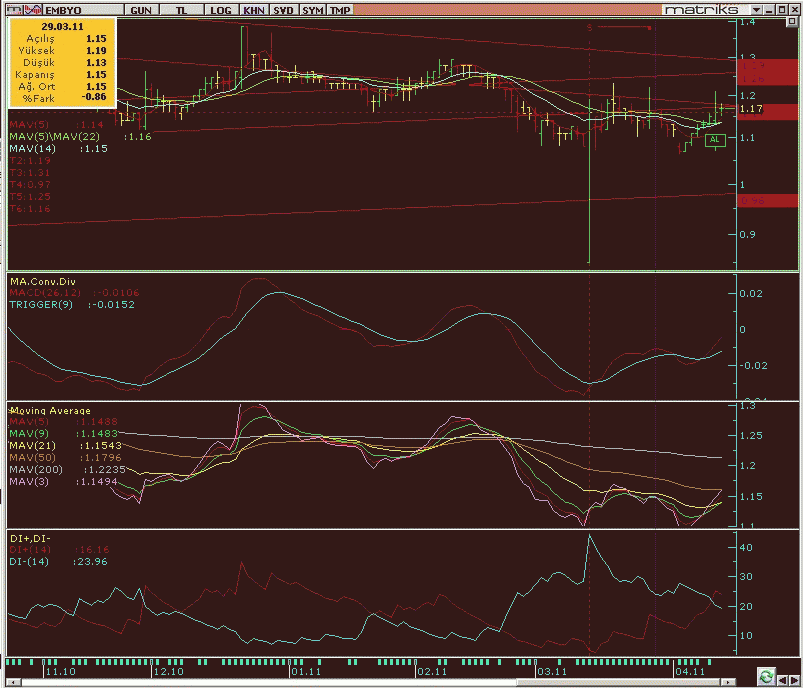
Task: Click the T4:0.97 trend line label
Action: pyautogui.click(x=30, y=184)
